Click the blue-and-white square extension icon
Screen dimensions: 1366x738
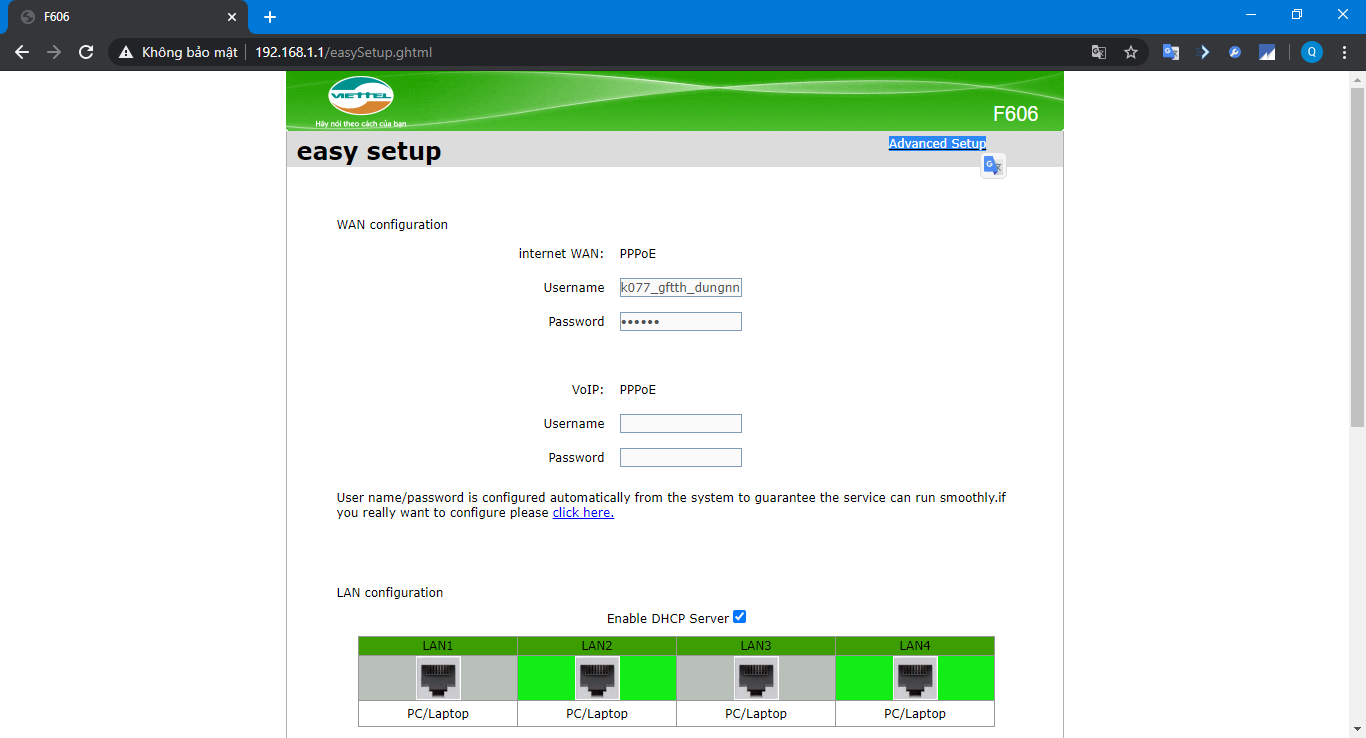coord(1267,52)
